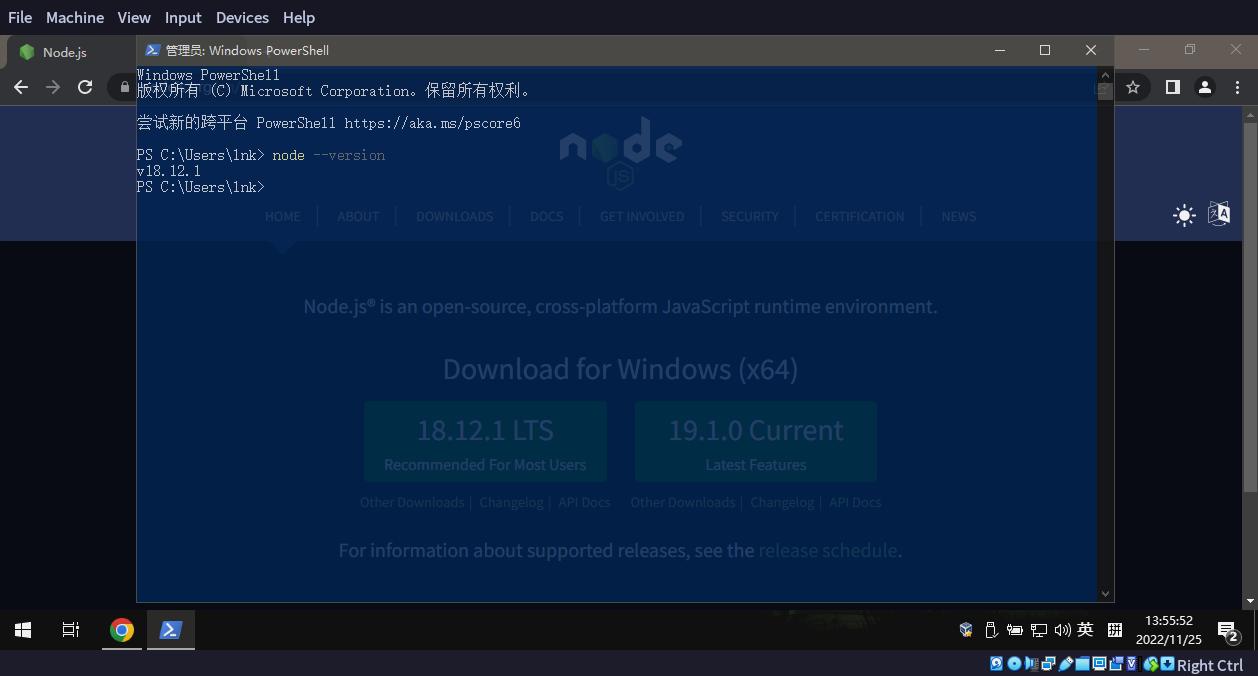The width and height of the screenshot is (1258, 676).
Task: Open Chrome three-dot menu
Action: click(x=1238, y=87)
